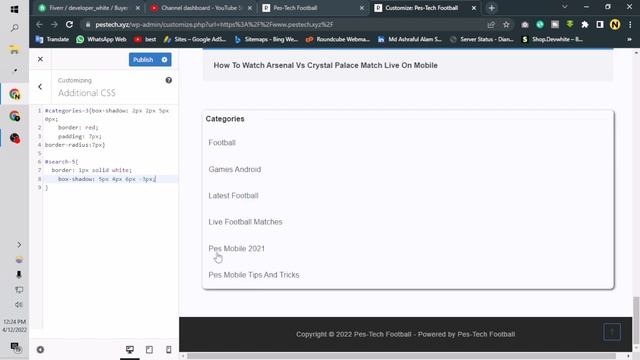
Task: Open the Football category link
Action: 222,142
